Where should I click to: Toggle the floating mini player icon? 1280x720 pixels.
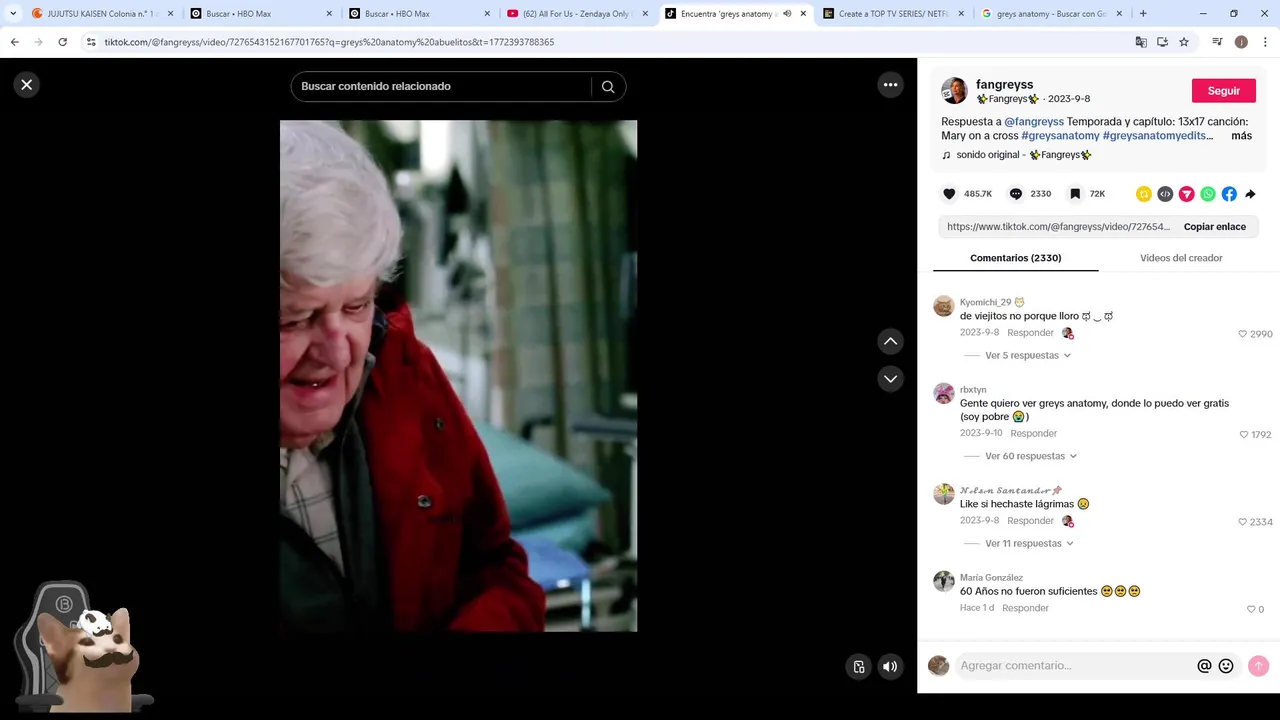[x=859, y=667]
